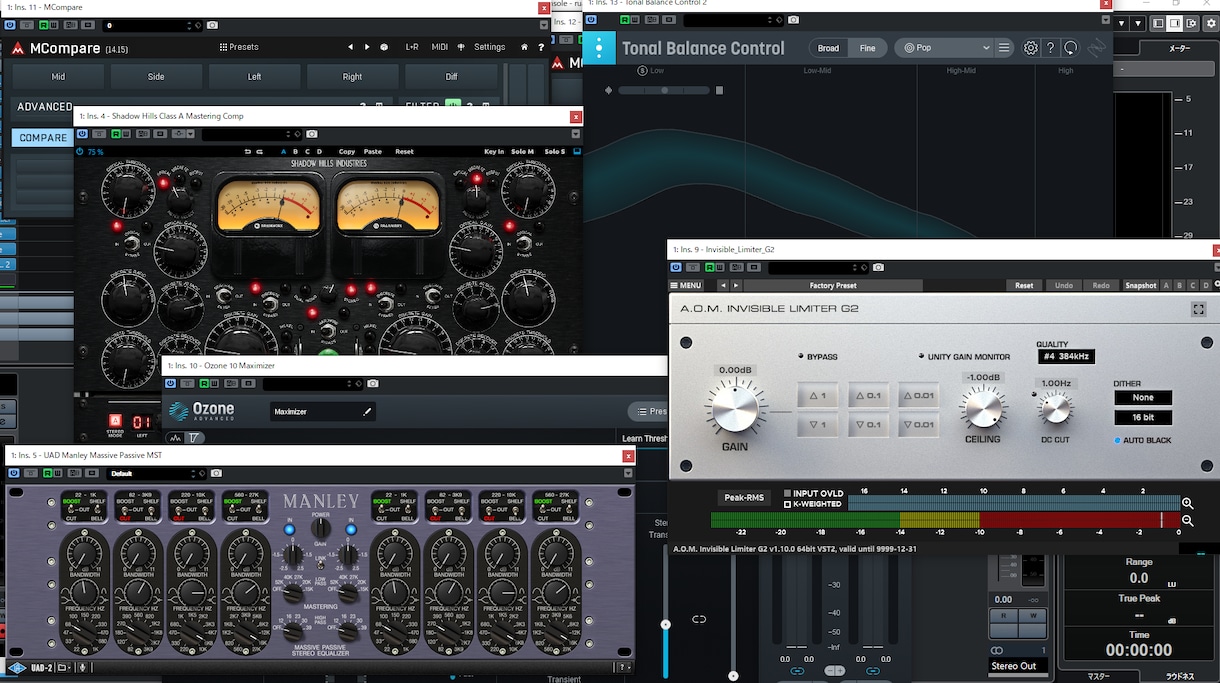The width and height of the screenshot is (1220, 683).
Task: Go to previous preset in MCompare
Action: [351, 47]
